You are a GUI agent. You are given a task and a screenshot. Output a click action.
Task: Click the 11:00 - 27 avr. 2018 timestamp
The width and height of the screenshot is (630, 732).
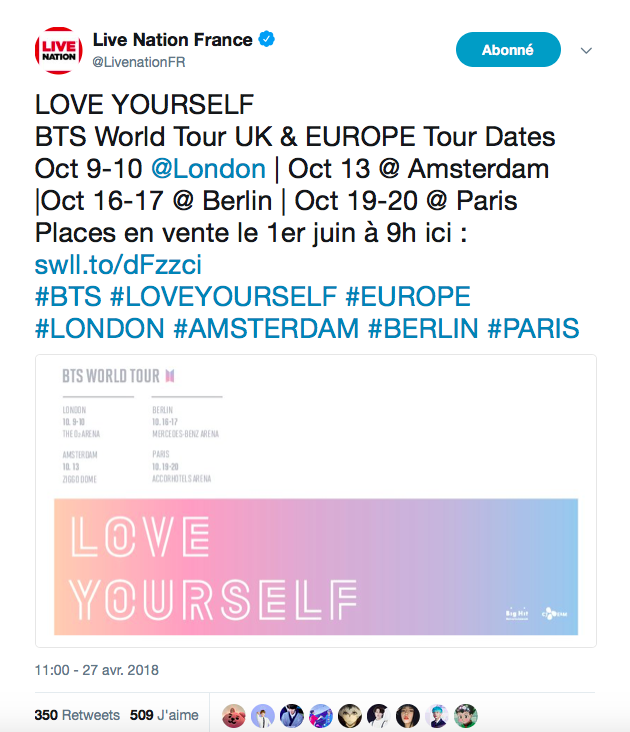coord(97,670)
